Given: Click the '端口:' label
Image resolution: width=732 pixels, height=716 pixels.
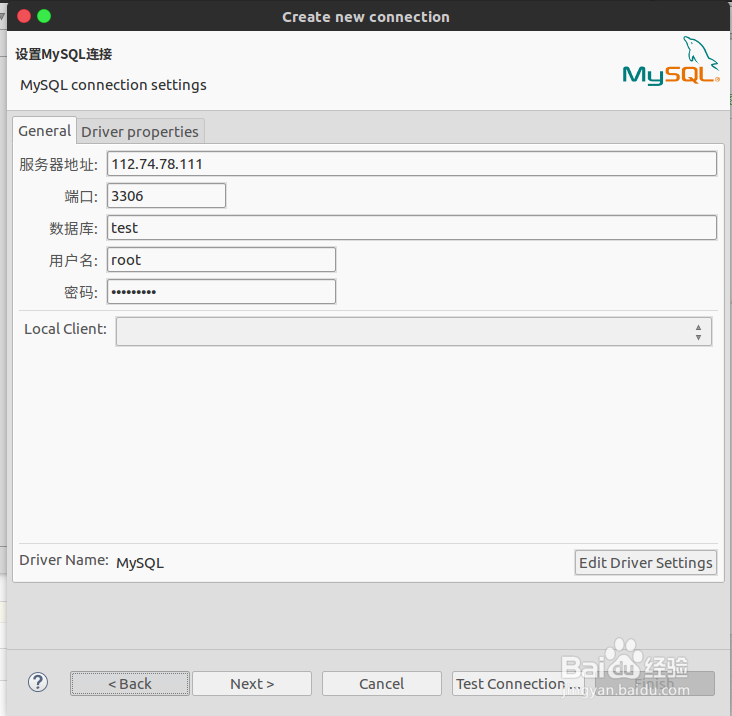Looking at the screenshot, I should [81, 197].
